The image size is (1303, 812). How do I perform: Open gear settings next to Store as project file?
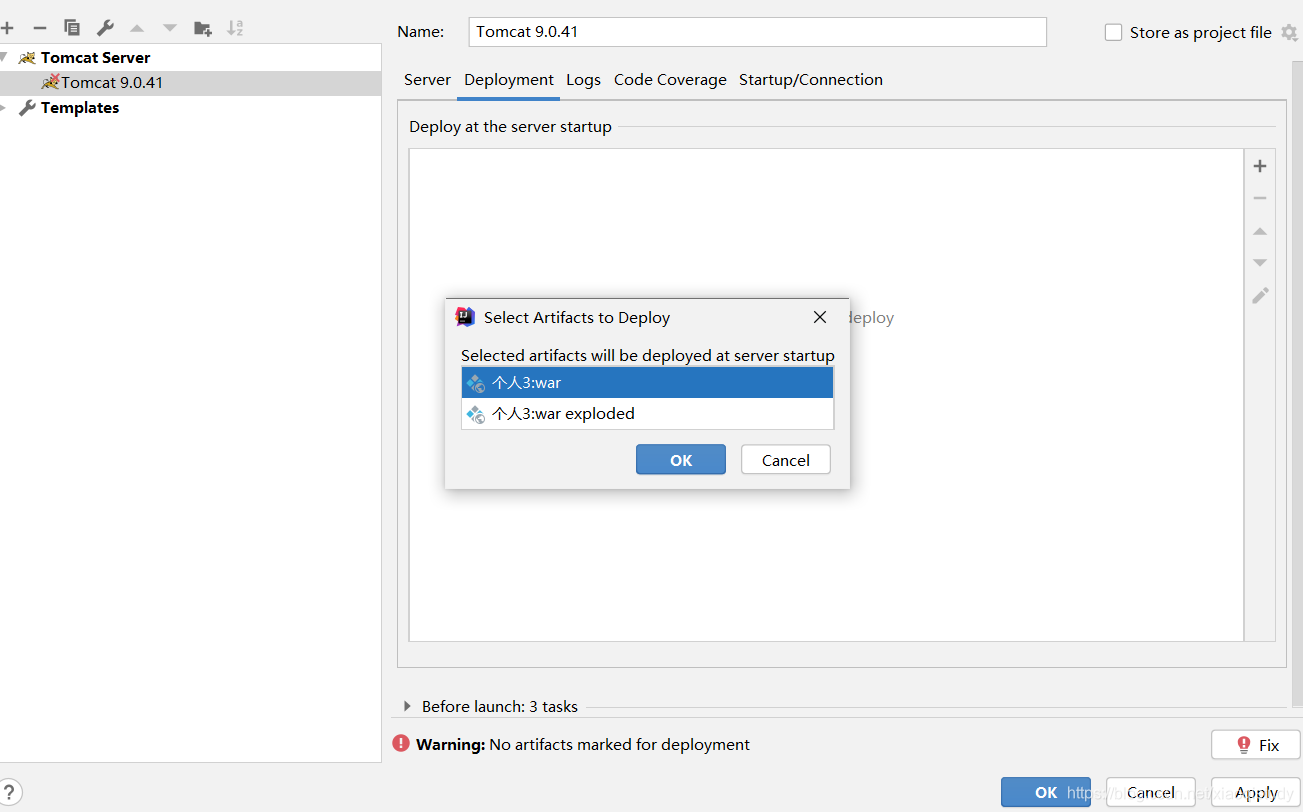(x=1289, y=32)
